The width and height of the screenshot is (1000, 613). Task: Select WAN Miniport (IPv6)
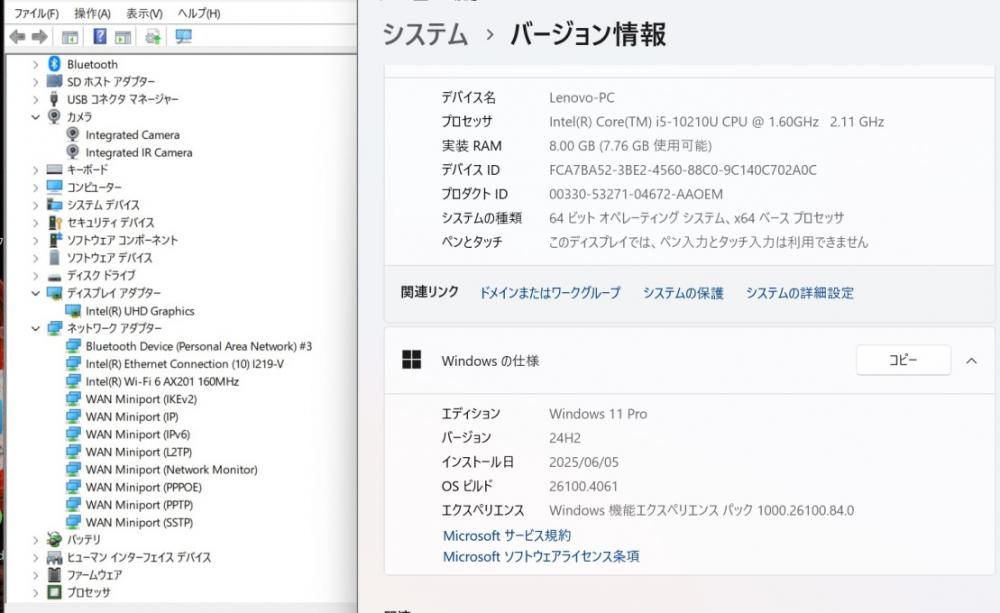click(138, 434)
